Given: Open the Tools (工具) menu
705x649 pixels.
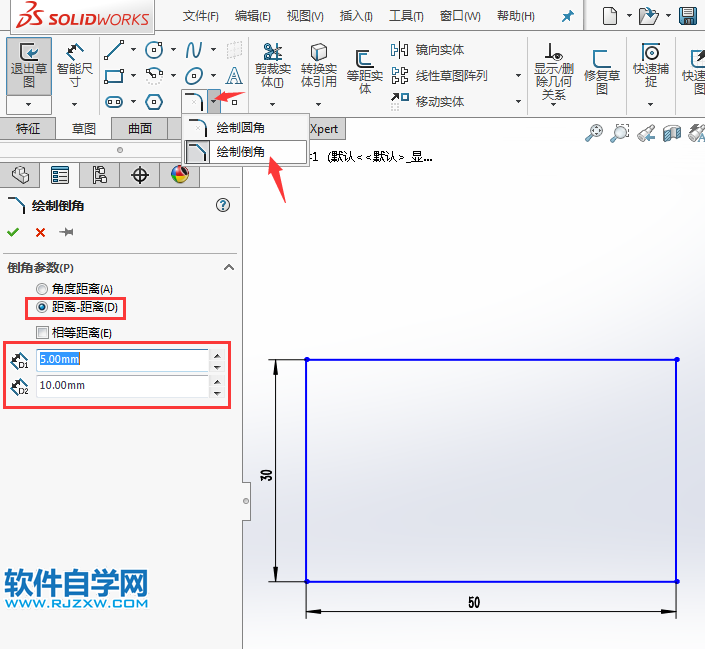Looking at the screenshot, I should click(406, 16).
